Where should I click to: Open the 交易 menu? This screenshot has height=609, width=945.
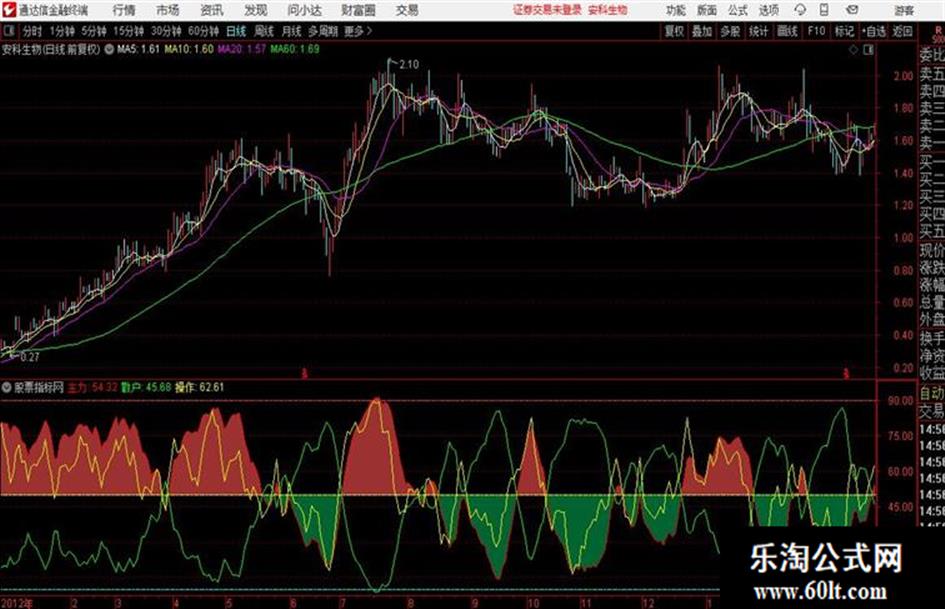coord(407,10)
